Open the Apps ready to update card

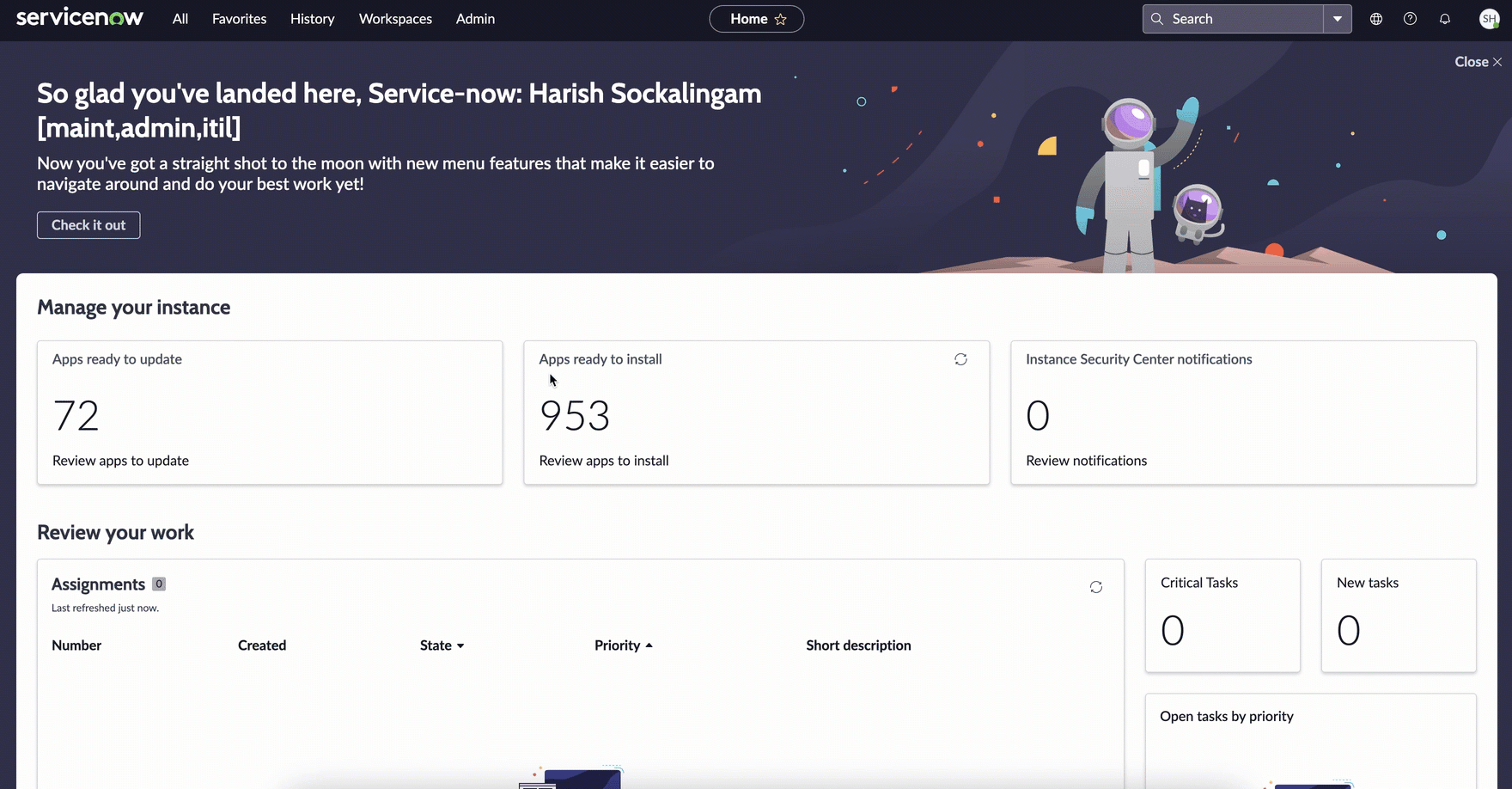(x=270, y=413)
